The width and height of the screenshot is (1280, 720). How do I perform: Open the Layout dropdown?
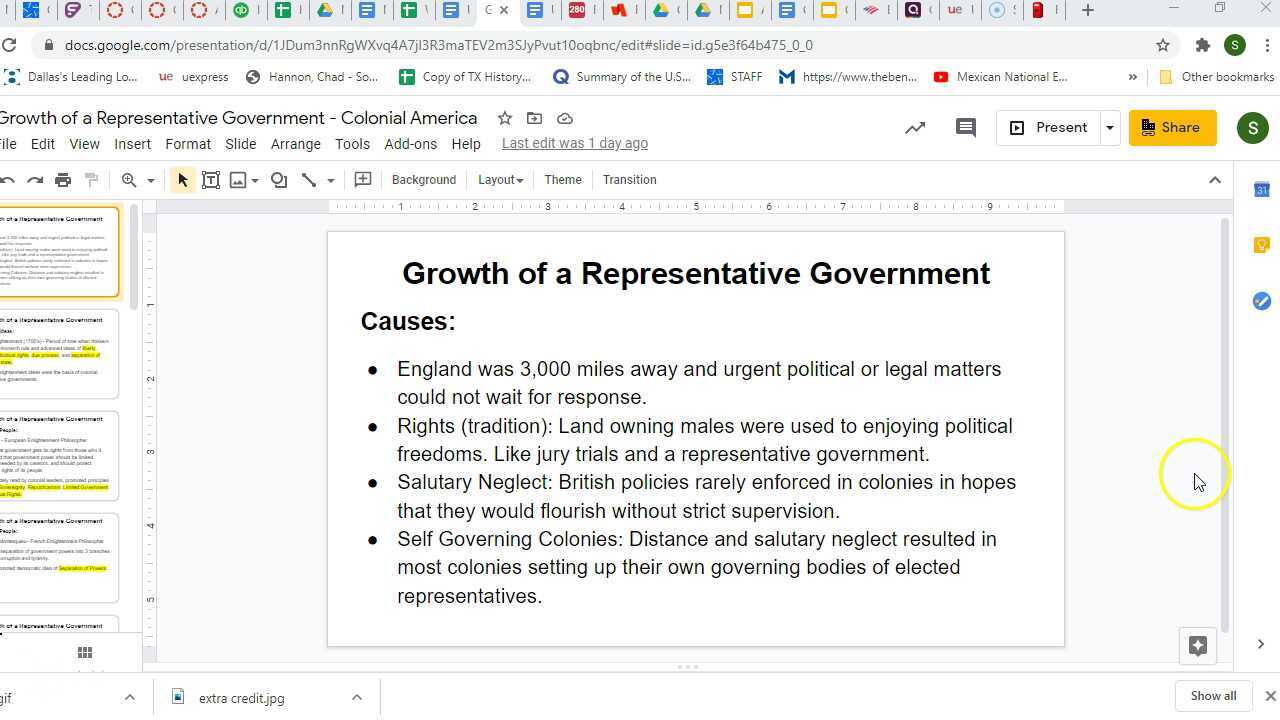click(500, 180)
